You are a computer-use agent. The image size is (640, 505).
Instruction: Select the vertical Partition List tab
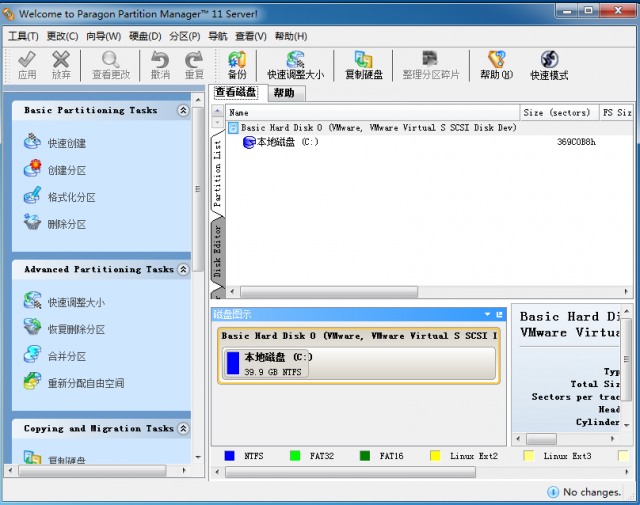point(218,173)
